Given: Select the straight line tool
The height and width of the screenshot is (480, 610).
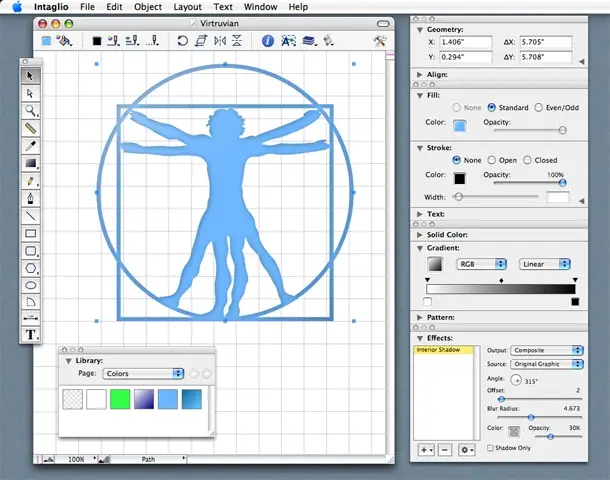Looking at the screenshot, I should click(31, 215).
